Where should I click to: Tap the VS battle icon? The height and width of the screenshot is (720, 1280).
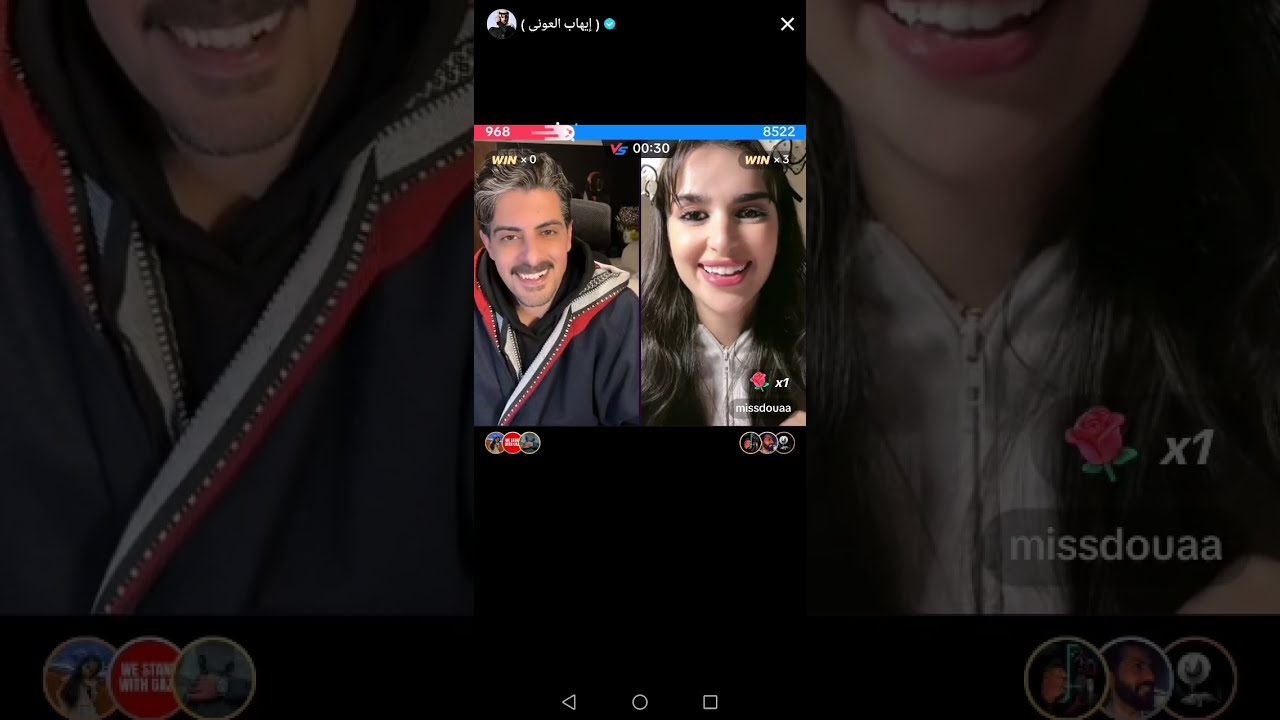tap(619, 149)
